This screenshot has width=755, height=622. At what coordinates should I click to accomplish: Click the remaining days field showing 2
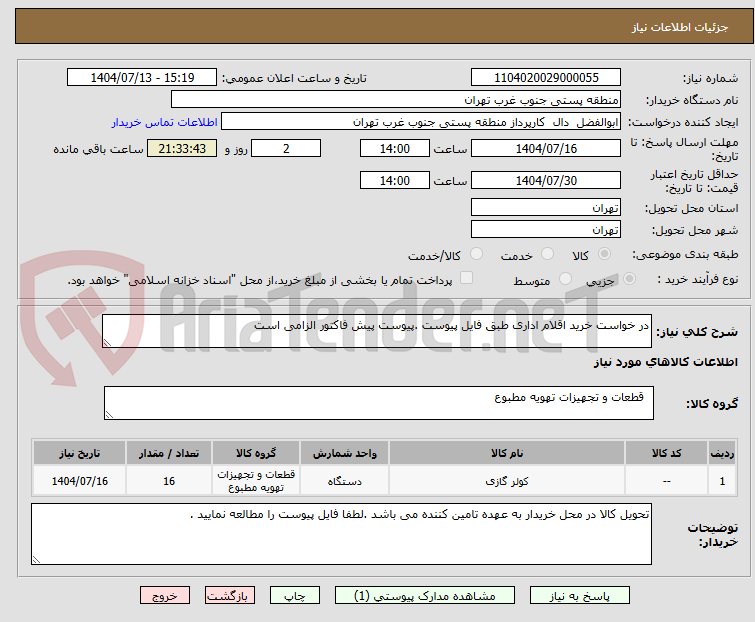[x=286, y=148]
